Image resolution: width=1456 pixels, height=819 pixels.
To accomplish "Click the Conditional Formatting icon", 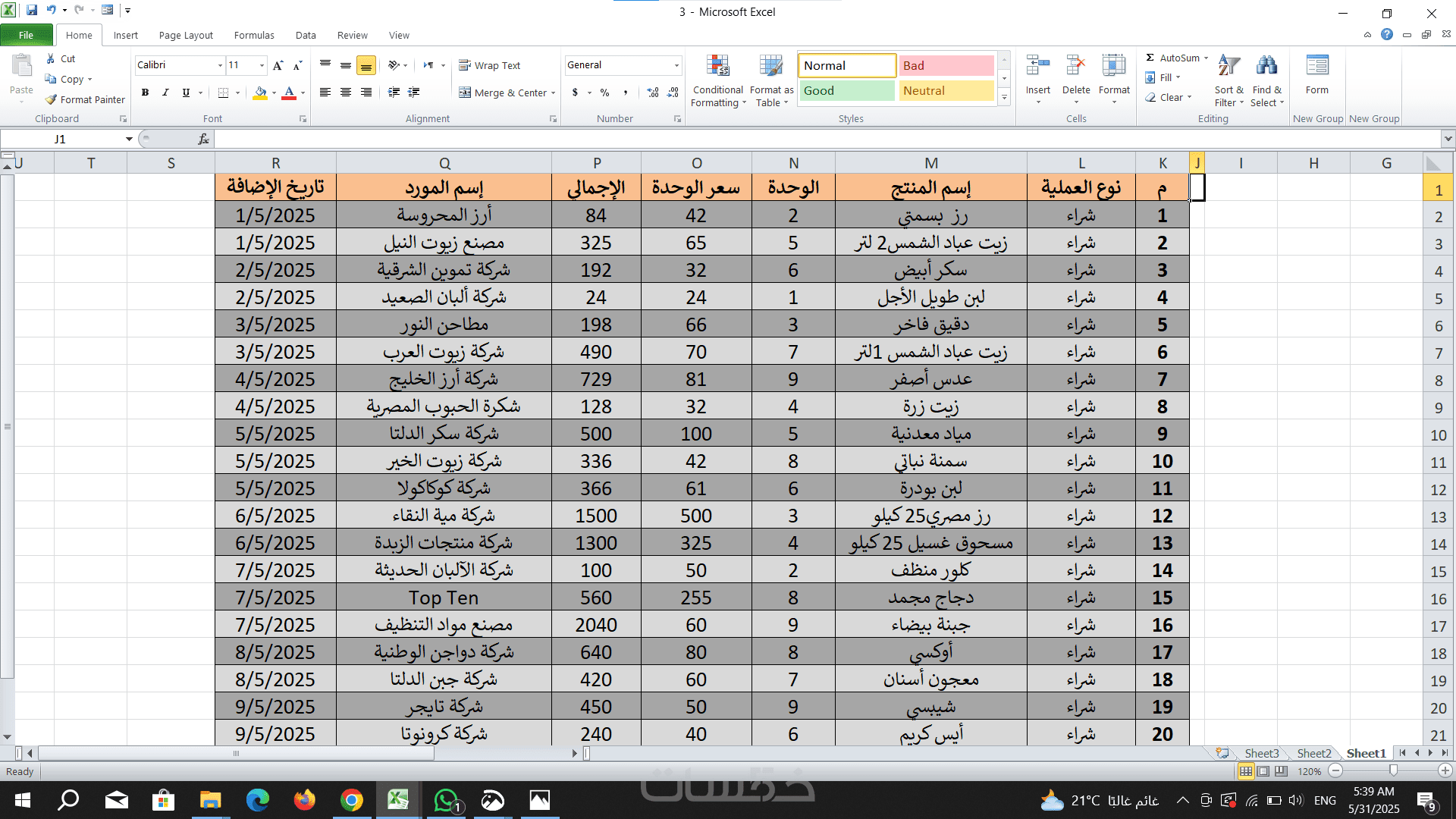I will [x=717, y=67].
